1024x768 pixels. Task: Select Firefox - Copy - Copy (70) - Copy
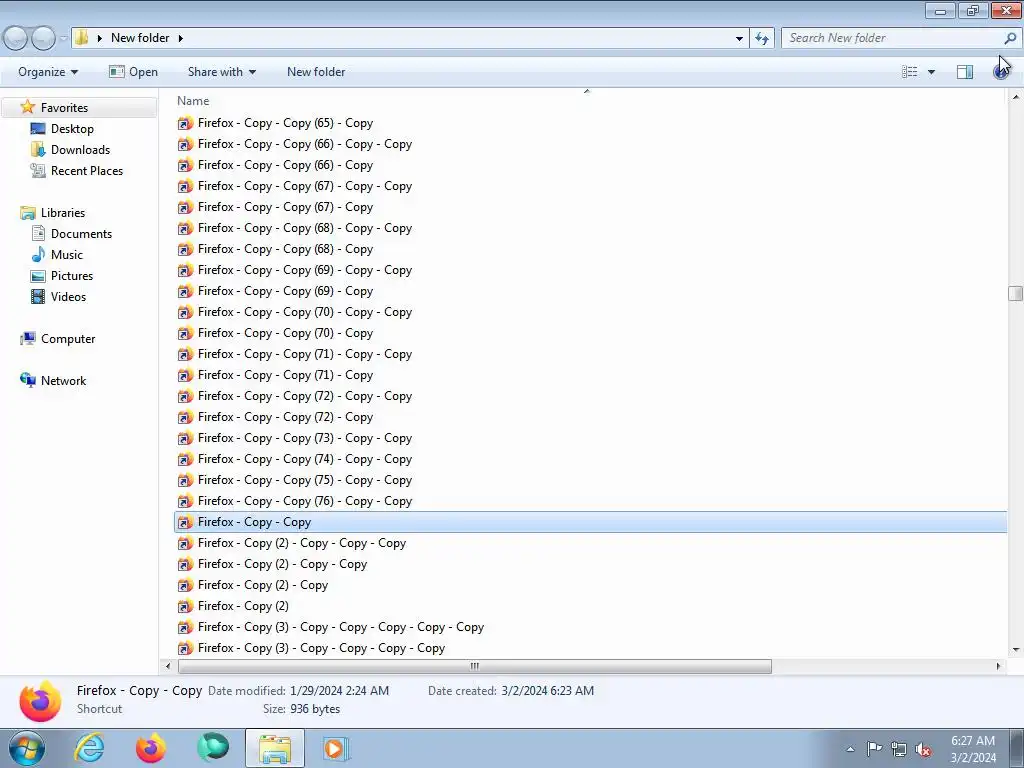pyautogui.click(x=275, y=333)
